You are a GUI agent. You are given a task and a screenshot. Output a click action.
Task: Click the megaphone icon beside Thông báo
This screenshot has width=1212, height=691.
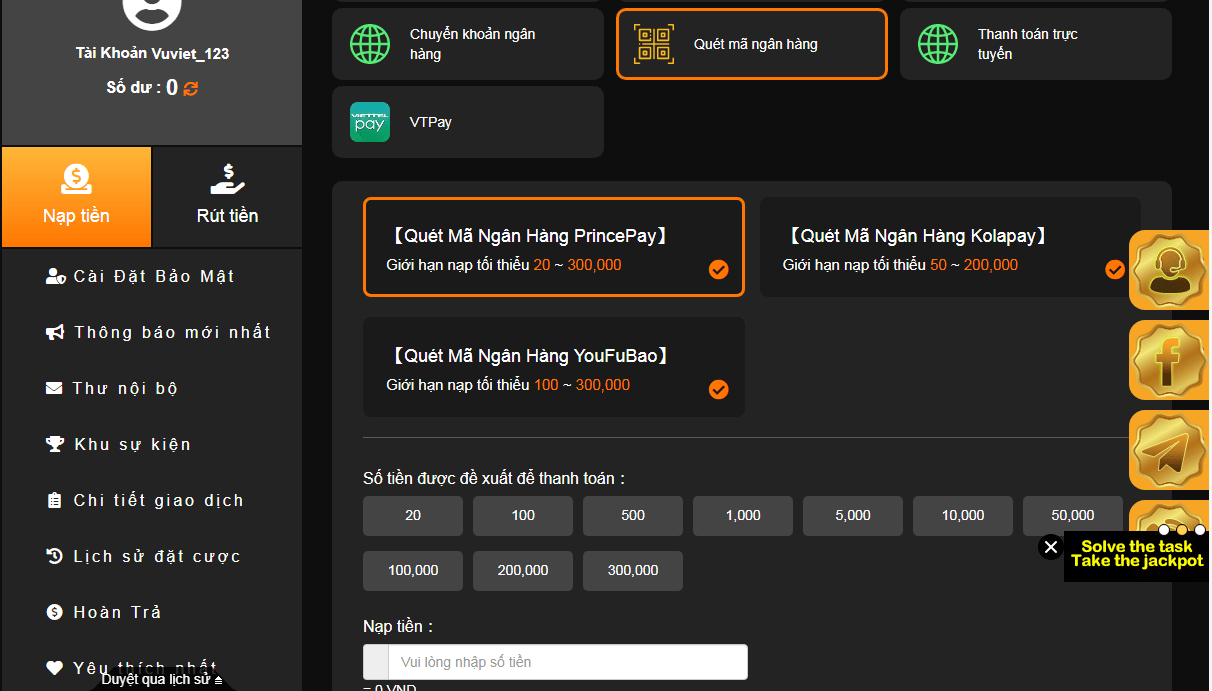[x=55, y=332]
